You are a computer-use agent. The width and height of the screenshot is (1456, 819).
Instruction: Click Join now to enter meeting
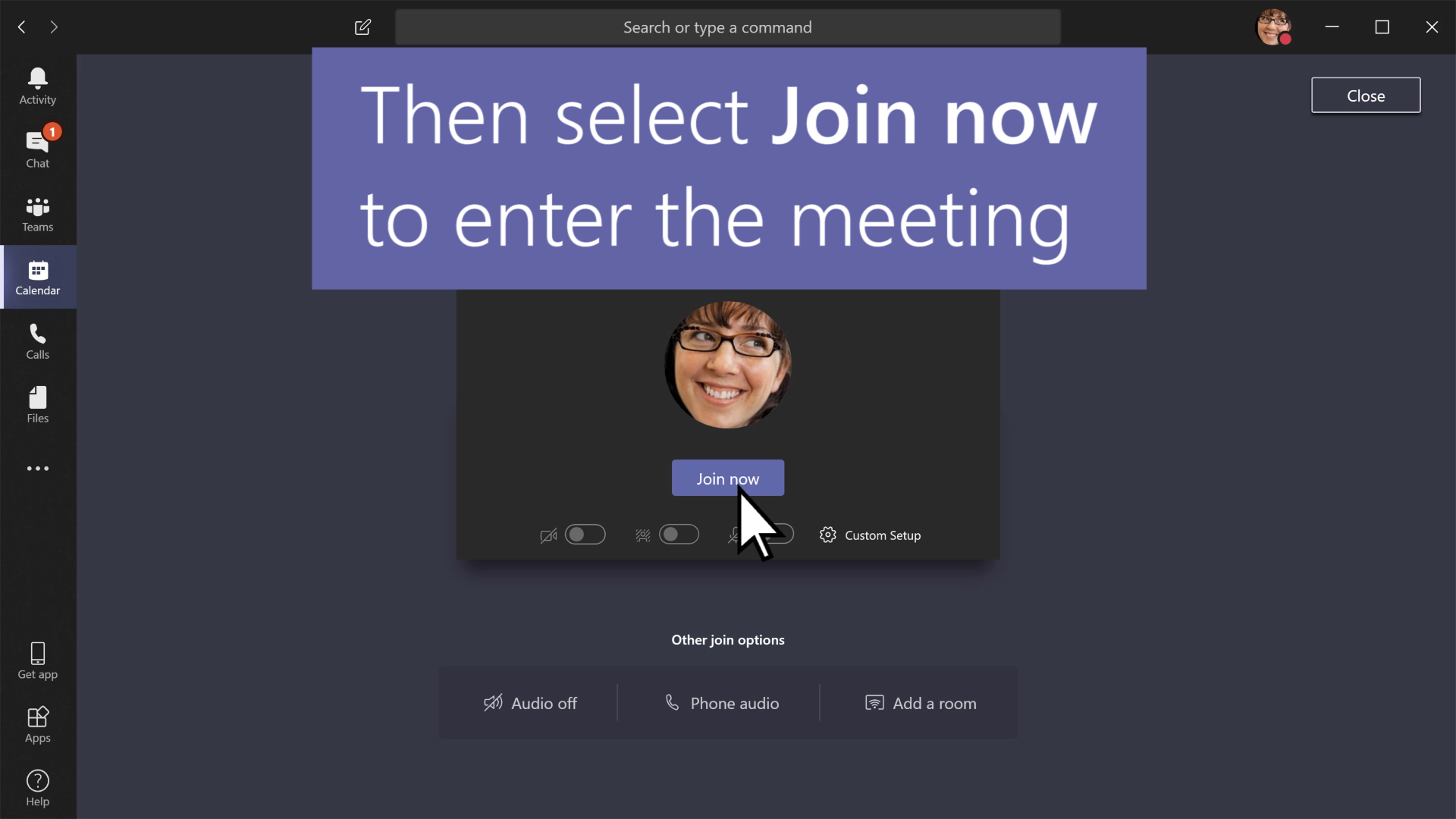coord(728,478)
